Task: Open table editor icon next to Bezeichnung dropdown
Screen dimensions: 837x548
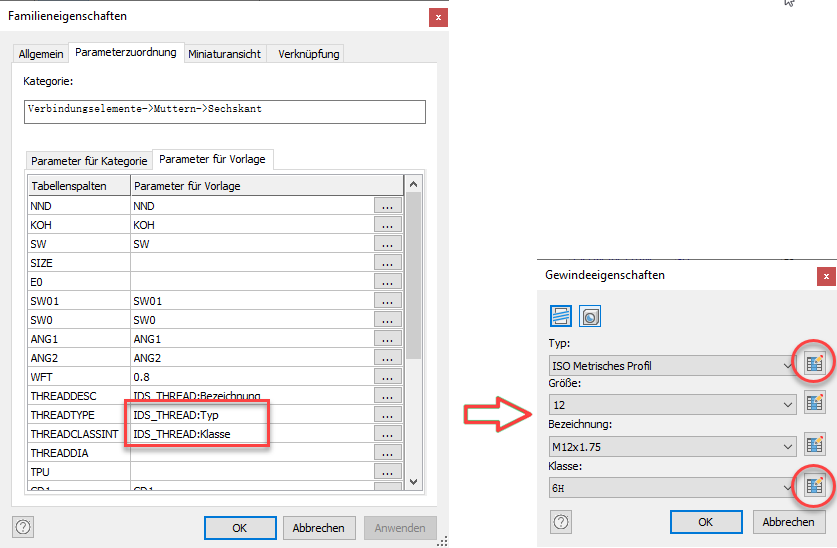Action: [x=815, y=444]
